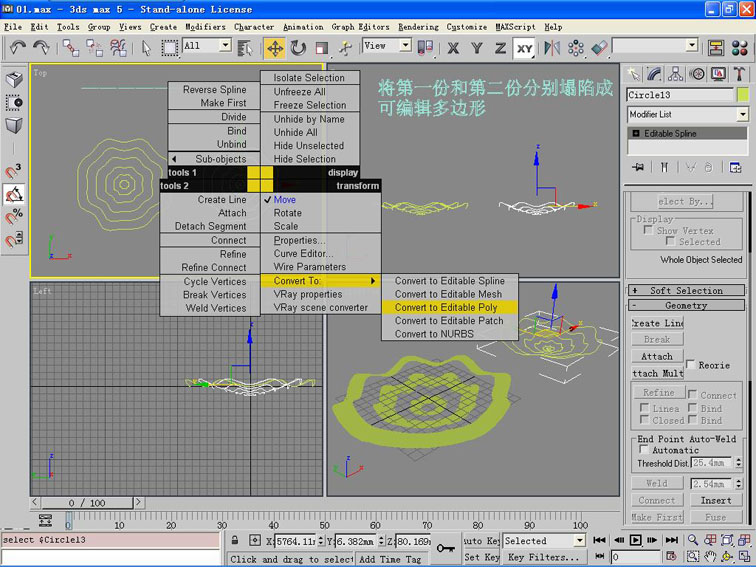Open the Display panel tab
Image resolution: width=756 pixels, height=567 pixels.
(718, 74)
